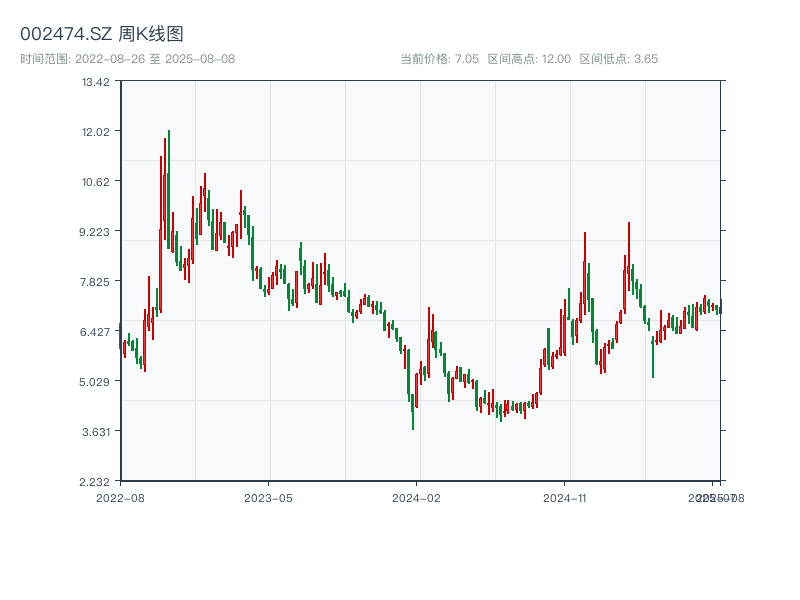Image resolution: width=800 pixels, height=600 pixels.
Task: Click the range low label 区间低点: 3.65
Action: 618,59
